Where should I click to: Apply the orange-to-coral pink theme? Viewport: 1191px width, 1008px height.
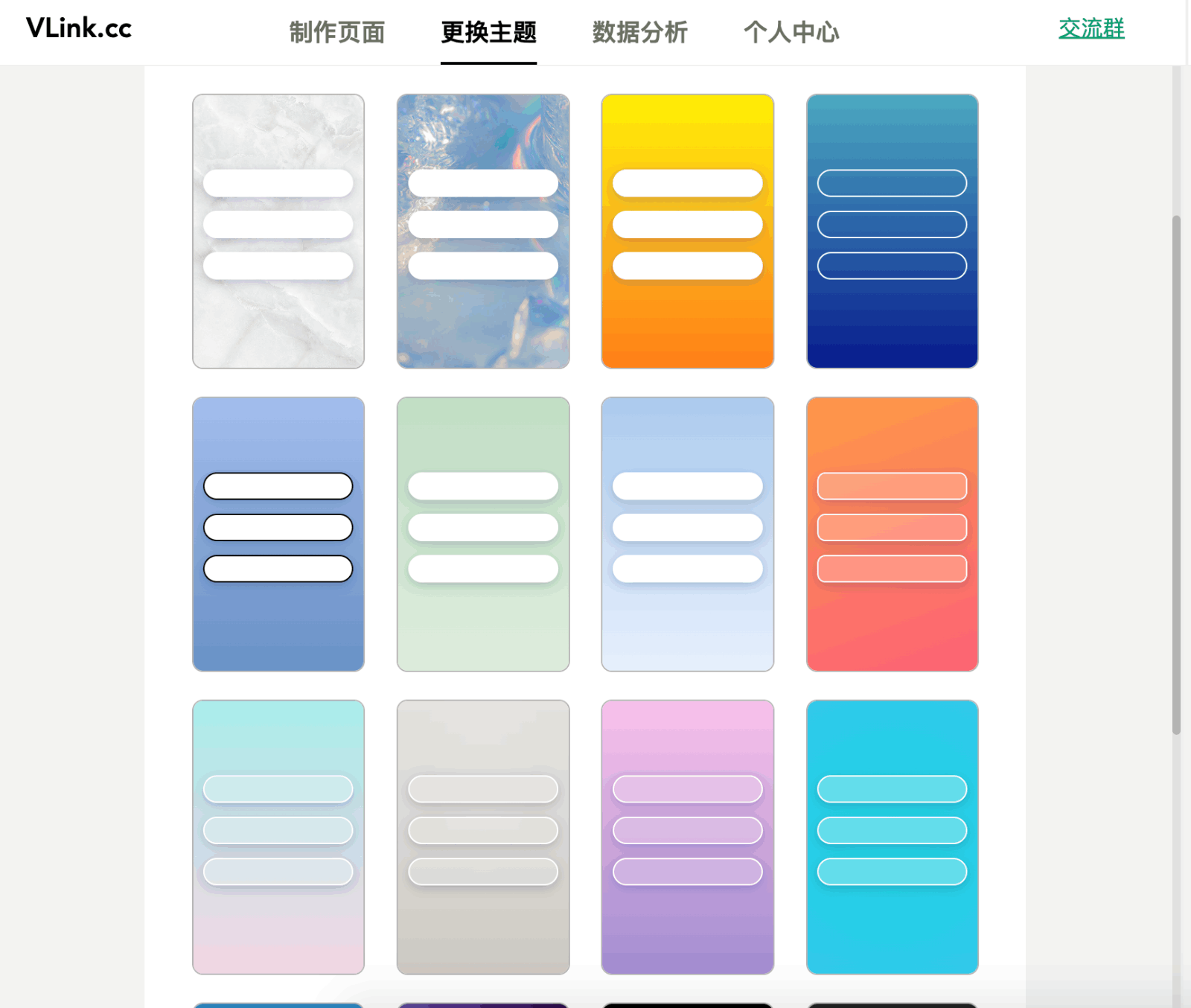[x=893, y=534]
